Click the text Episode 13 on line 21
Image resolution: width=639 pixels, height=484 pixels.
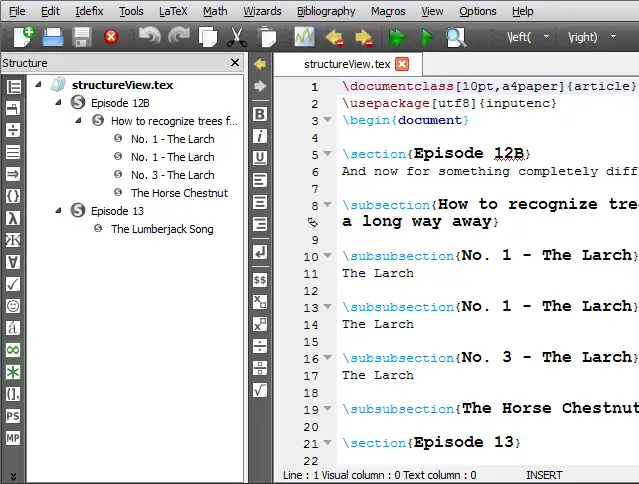click(x=463, y=442)
